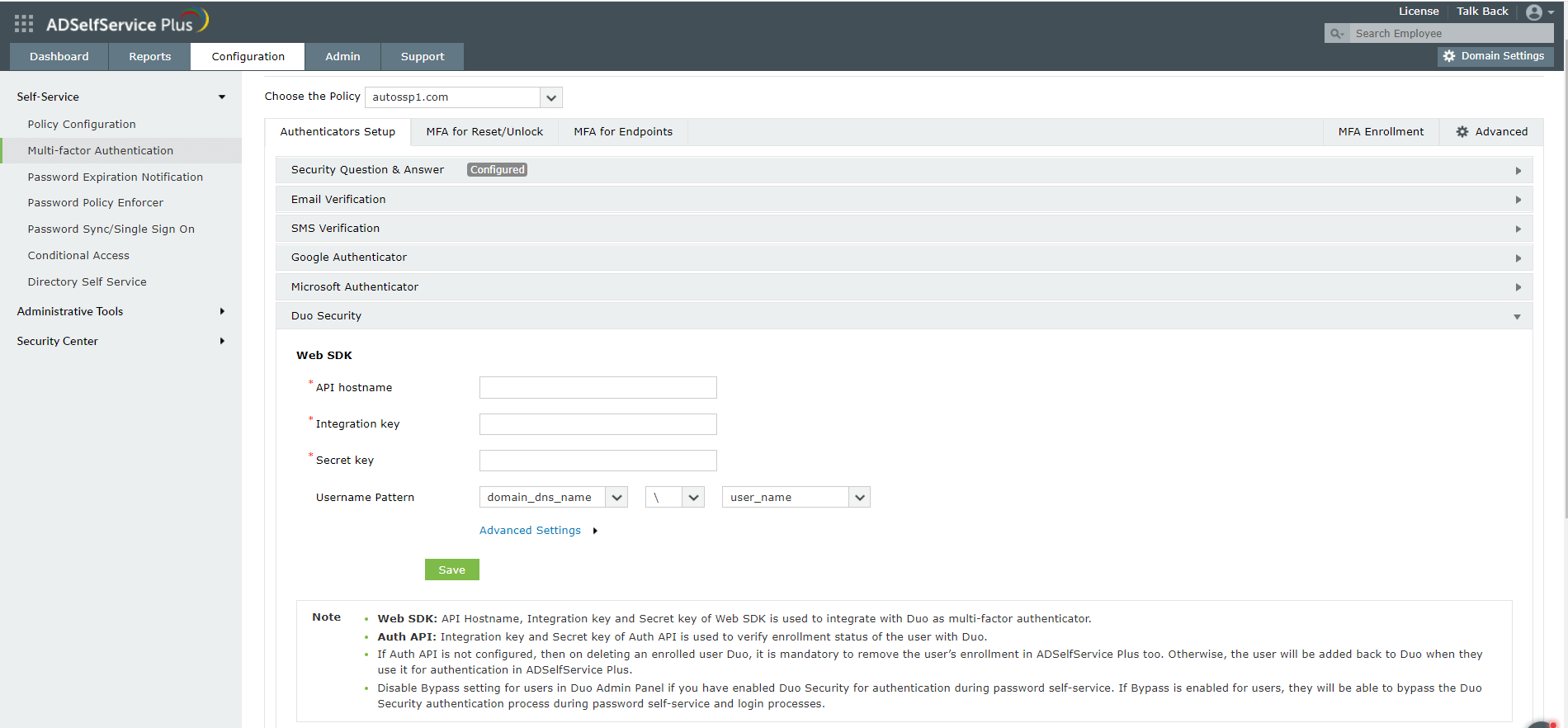Image resolution: width=1568 pixels, height=728 pixels.
Task: Switch to MFA for Endpoints tab
Action: pos(623,132)
